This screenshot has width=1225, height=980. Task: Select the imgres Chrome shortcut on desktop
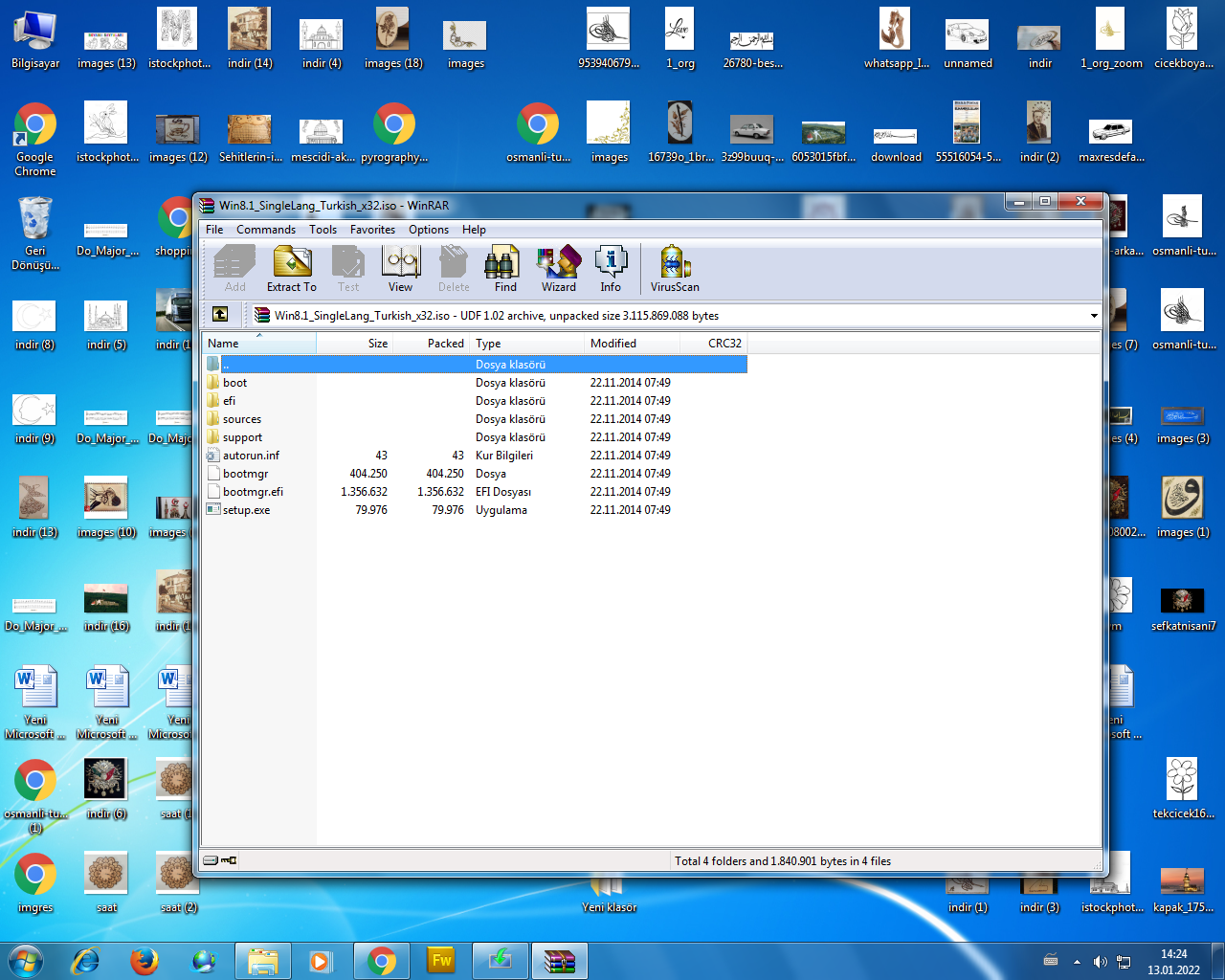[35, 883]
